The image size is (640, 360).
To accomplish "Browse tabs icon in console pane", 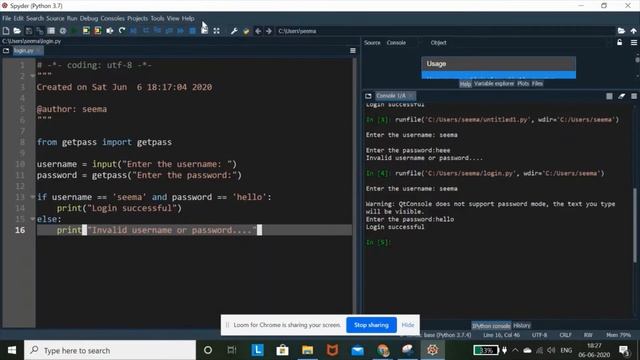I will (x=368, y=96).
